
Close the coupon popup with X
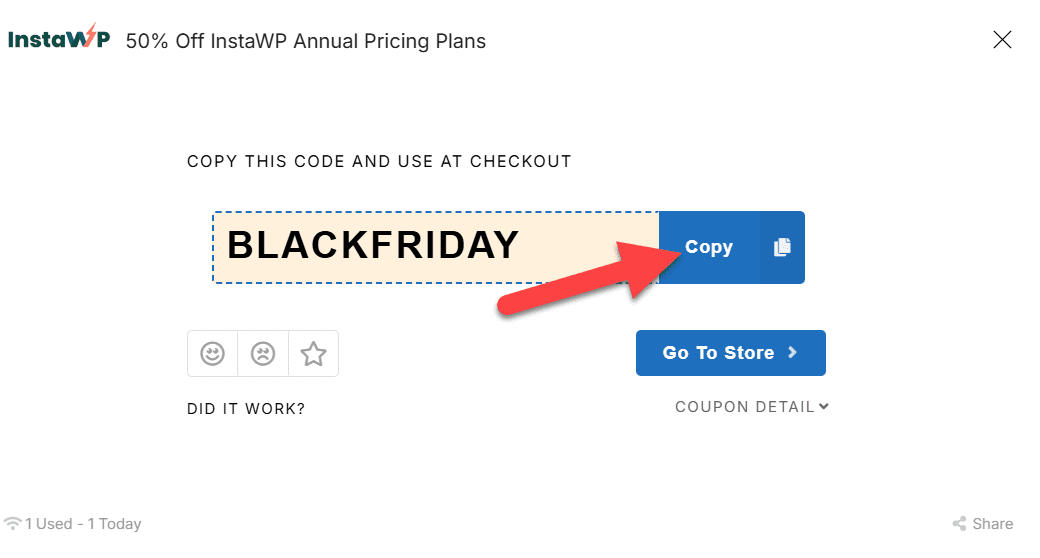pos(1002,40)
